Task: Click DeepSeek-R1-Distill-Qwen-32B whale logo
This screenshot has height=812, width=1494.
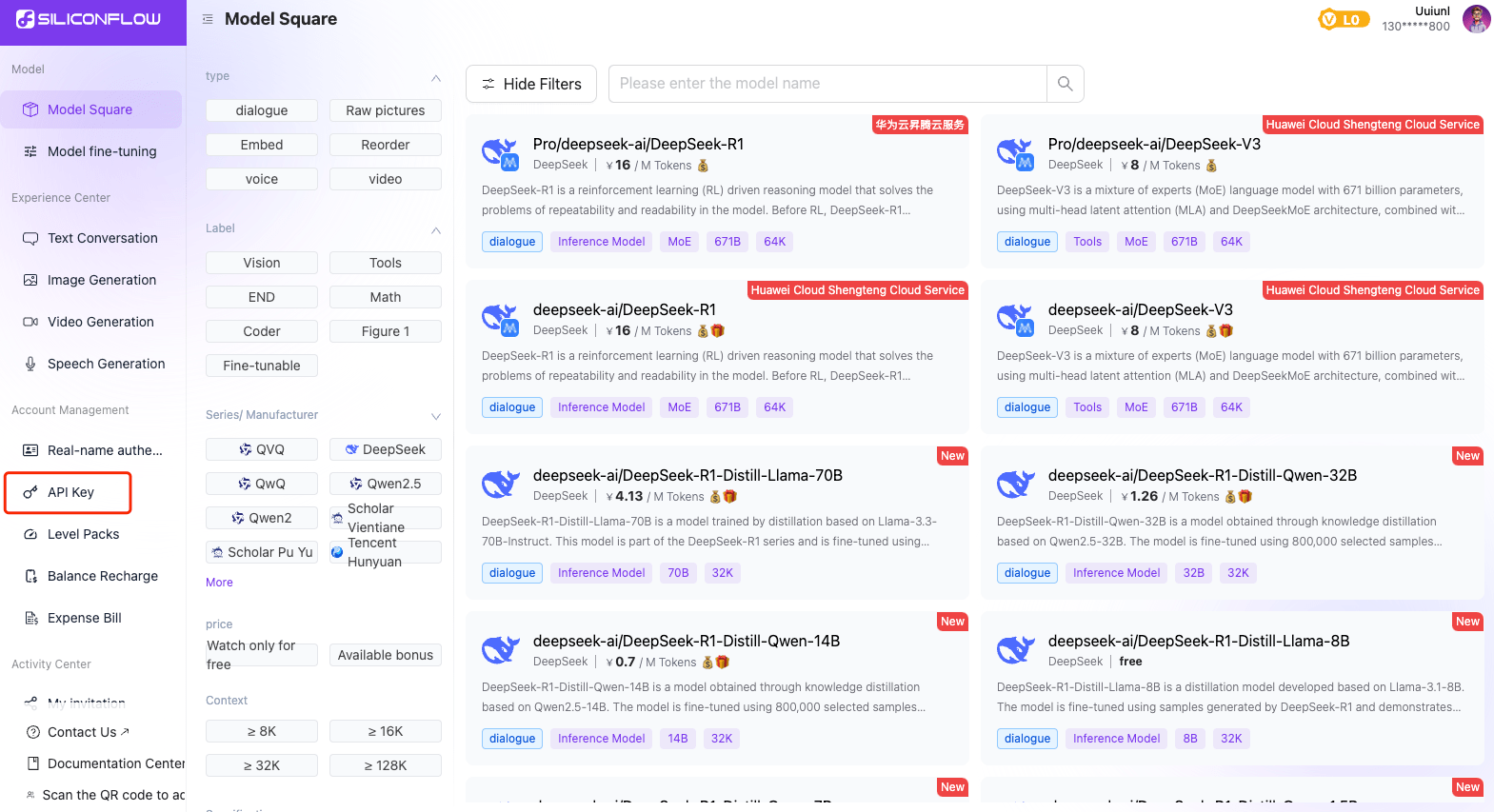Action: pos(1015,485)
